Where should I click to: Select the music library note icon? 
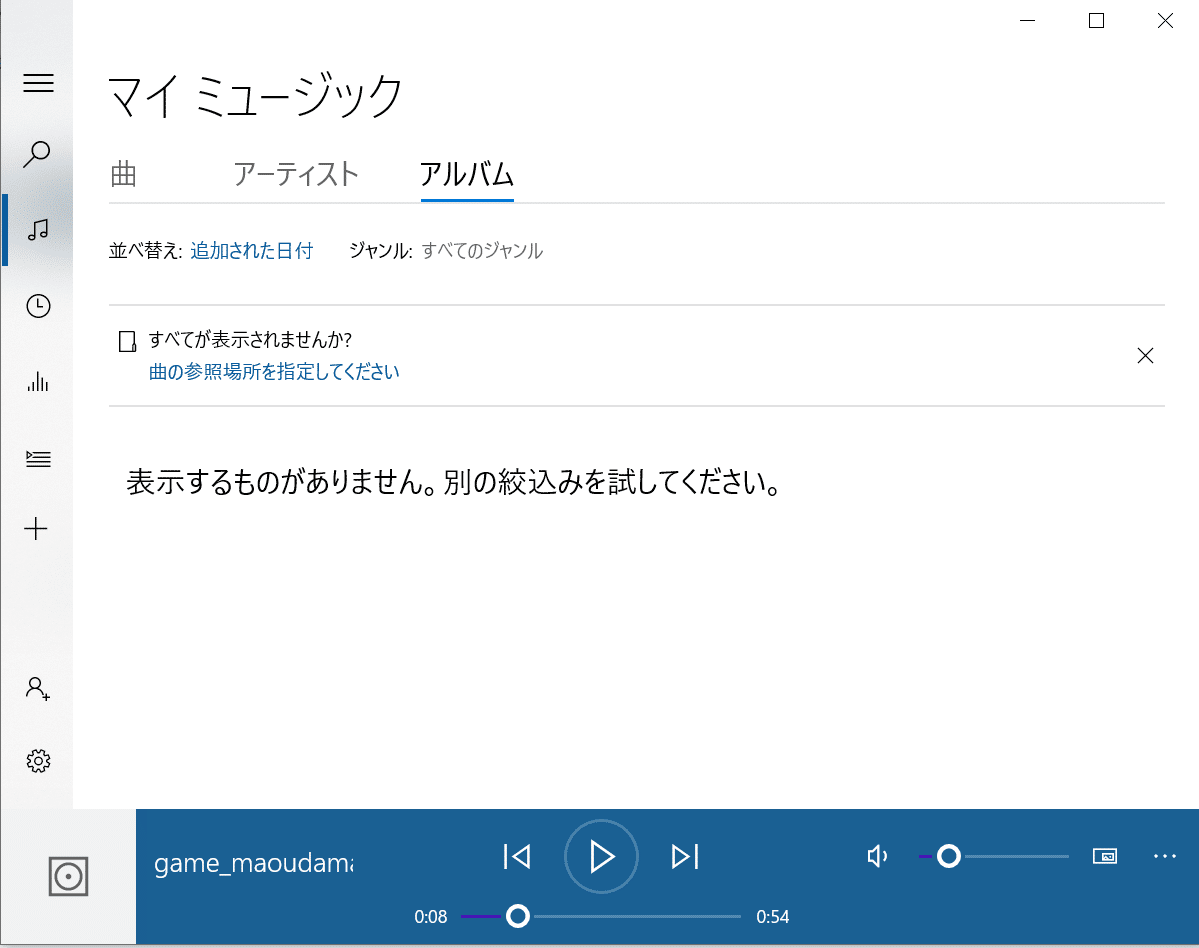[38, 231]
